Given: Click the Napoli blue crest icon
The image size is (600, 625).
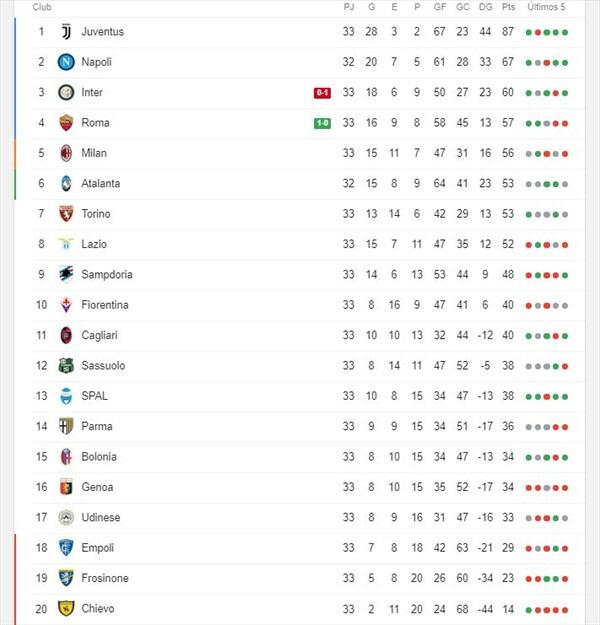Looking at the screenshot, I should click(x=66, y=62).
